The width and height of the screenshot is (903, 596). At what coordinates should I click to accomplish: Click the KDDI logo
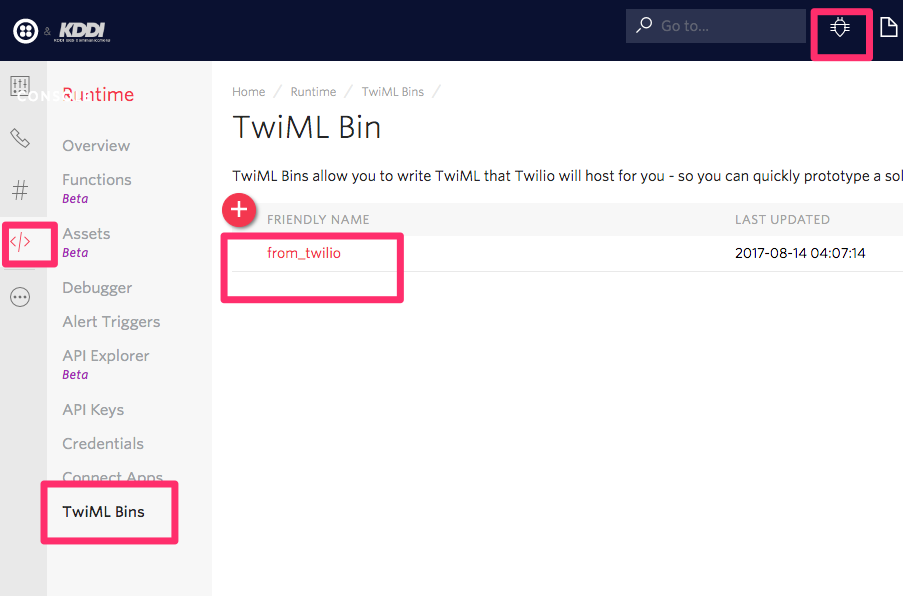[x=84, y=32]
